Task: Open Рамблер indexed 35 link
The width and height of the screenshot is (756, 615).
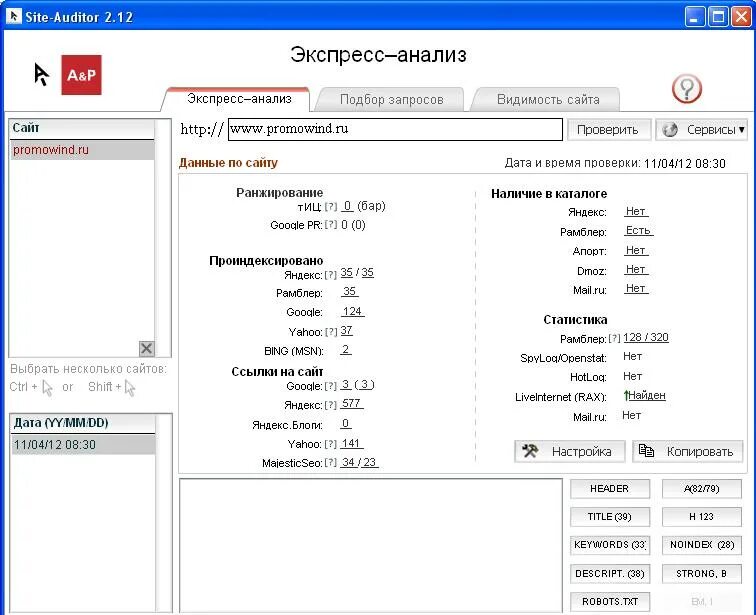Action: click(x=350, y=292)
